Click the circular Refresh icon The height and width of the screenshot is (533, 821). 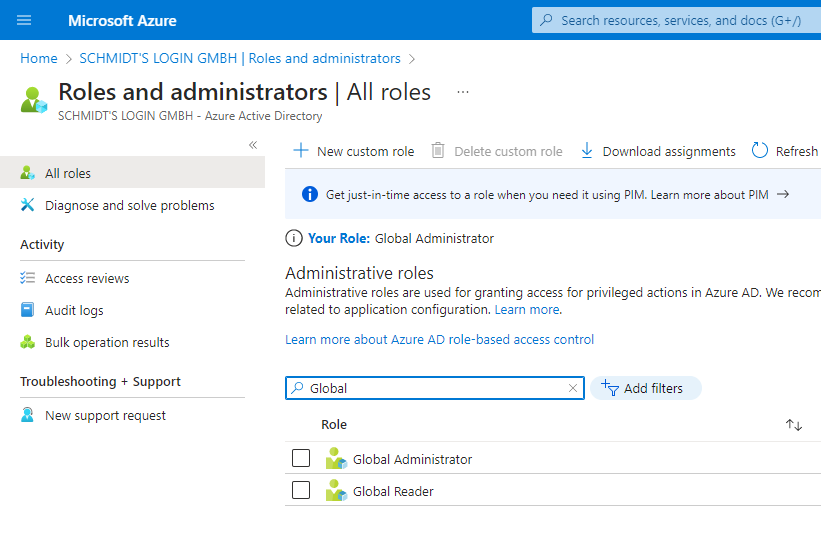pos(759,151)
